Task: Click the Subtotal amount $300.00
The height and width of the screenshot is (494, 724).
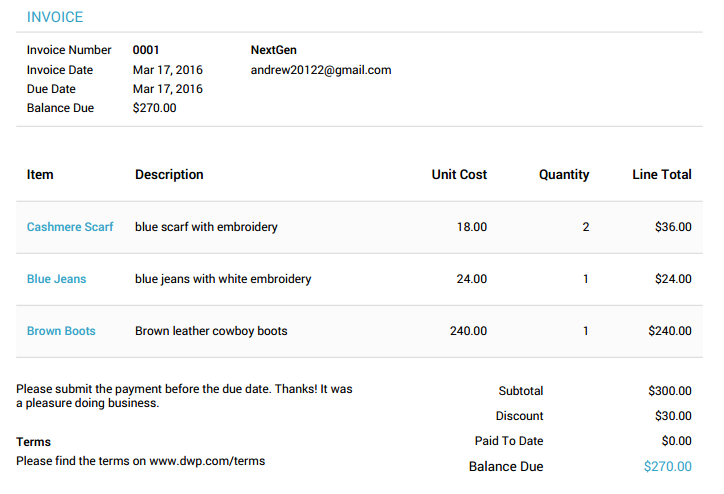Action: 670,391
